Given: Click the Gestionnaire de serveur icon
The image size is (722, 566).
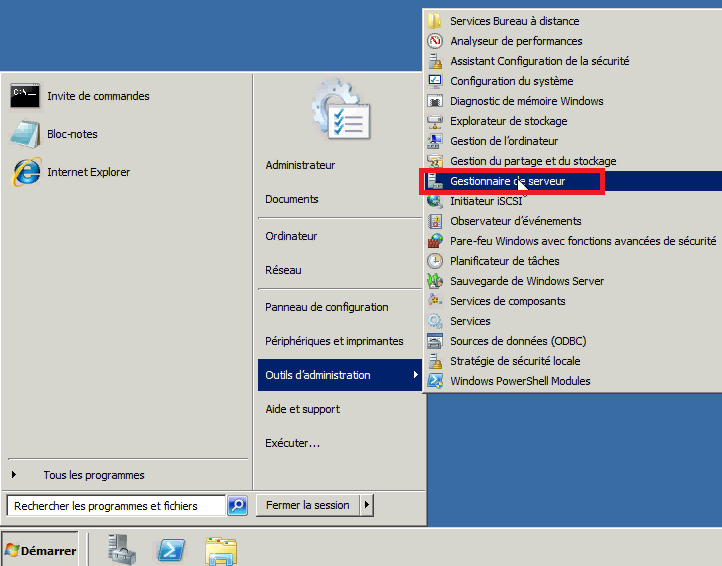Looking at the screenshot, I should pos(435,181).
